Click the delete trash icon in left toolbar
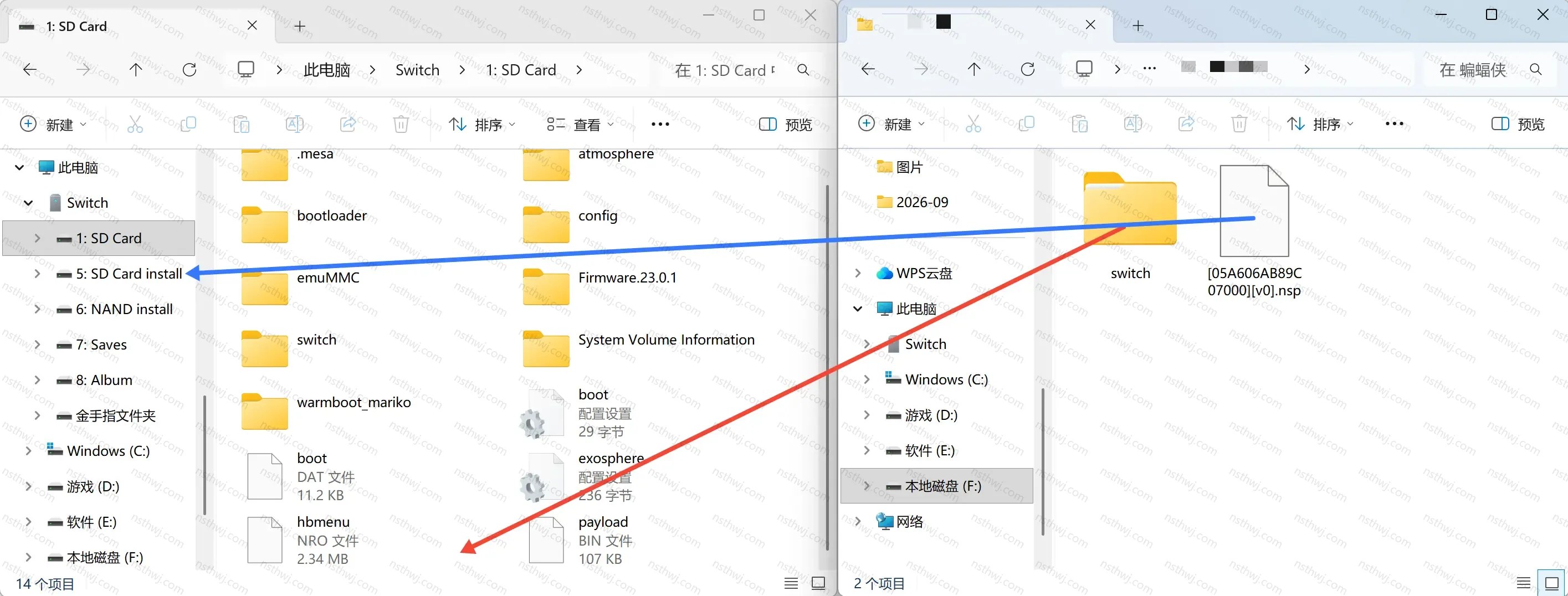Image resolution: width=1568 pixels, height=596 pixels. click(x=401, y=125)
